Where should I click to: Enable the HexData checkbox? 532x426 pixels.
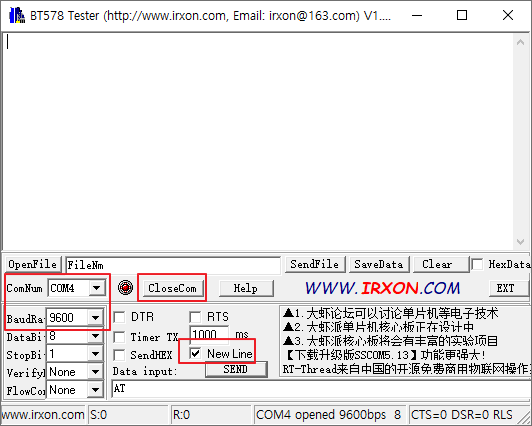(x=477, y=264)
